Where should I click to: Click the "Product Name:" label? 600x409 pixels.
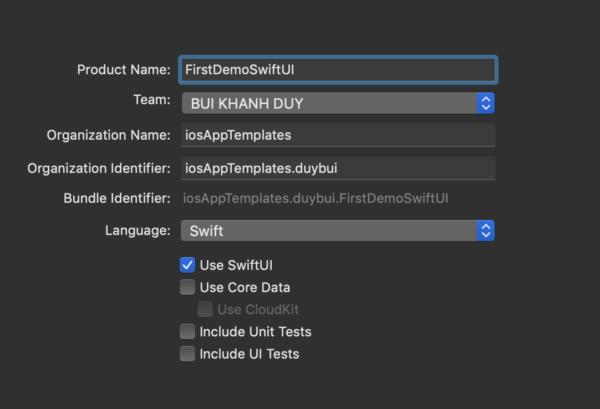[x=124, y=70]
